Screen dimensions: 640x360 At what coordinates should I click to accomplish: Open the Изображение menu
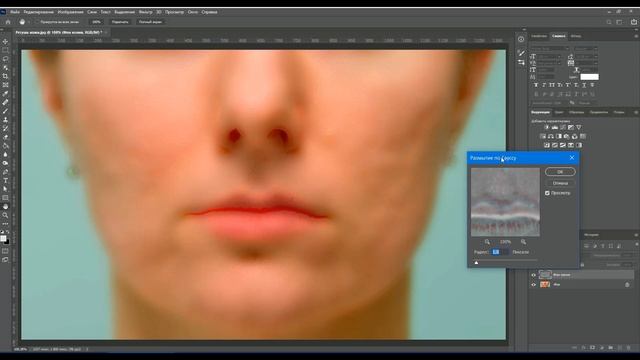click(x=70, y=12)
